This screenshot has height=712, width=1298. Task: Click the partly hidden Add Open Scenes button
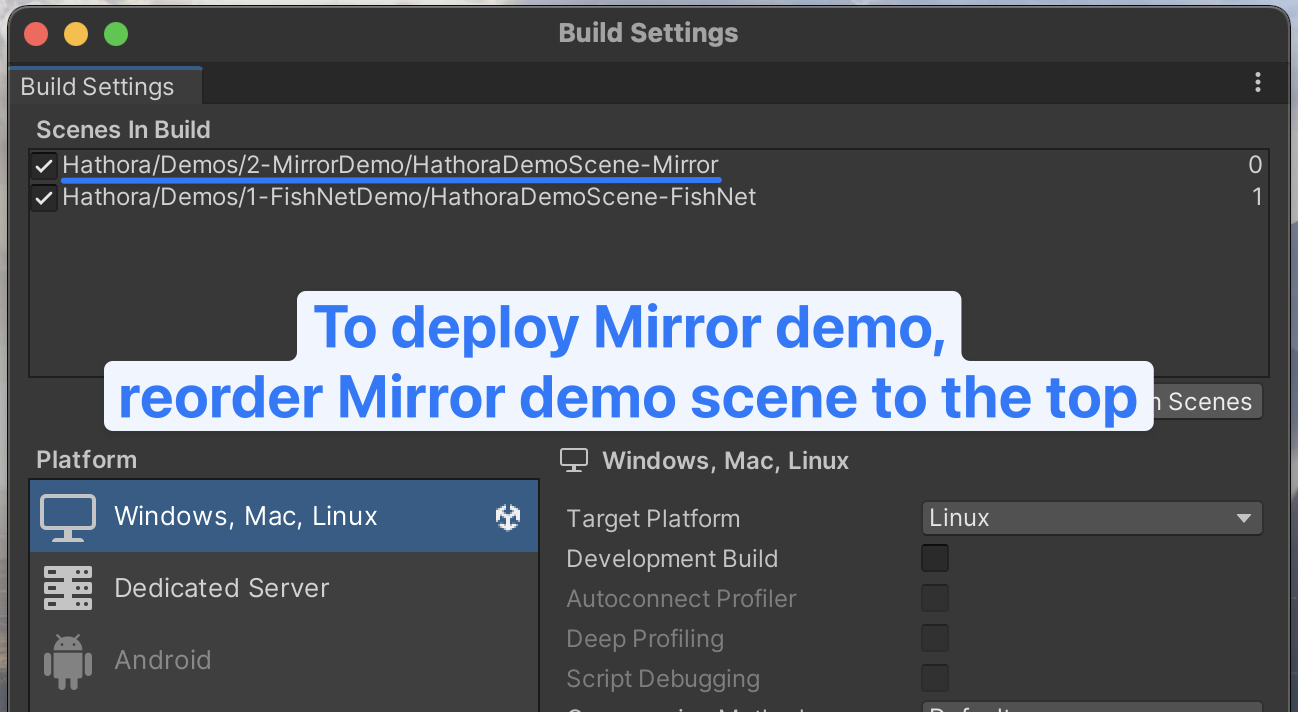(1208, 401)
